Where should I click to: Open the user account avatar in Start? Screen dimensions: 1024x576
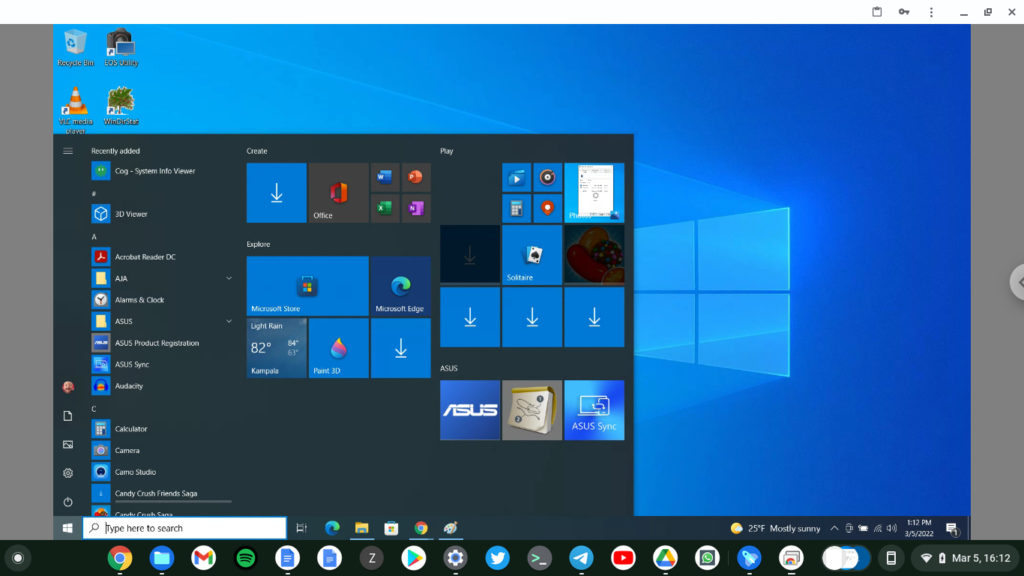tap(68, 387)
